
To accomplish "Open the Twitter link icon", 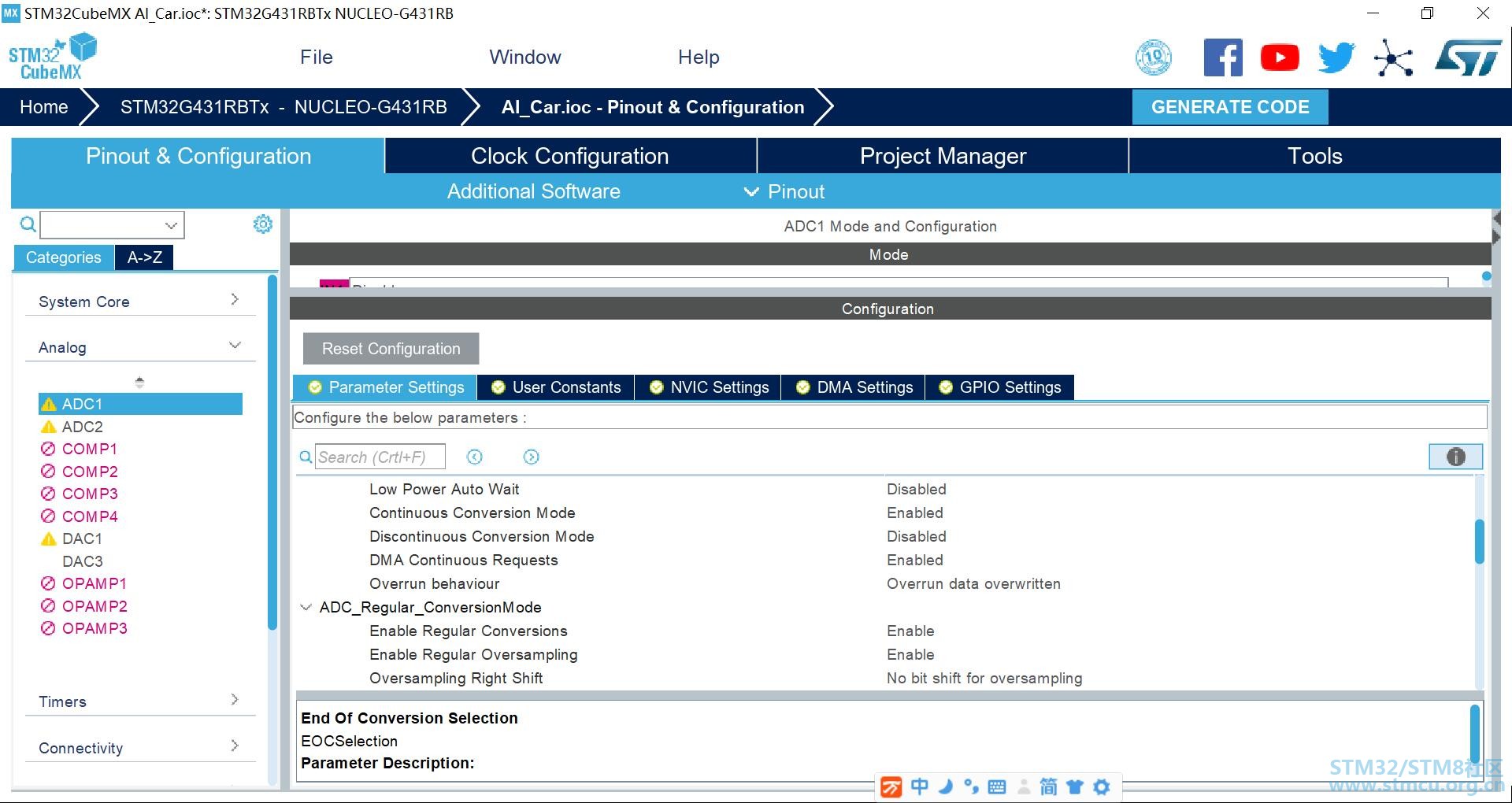I will tap(1336, 57).
